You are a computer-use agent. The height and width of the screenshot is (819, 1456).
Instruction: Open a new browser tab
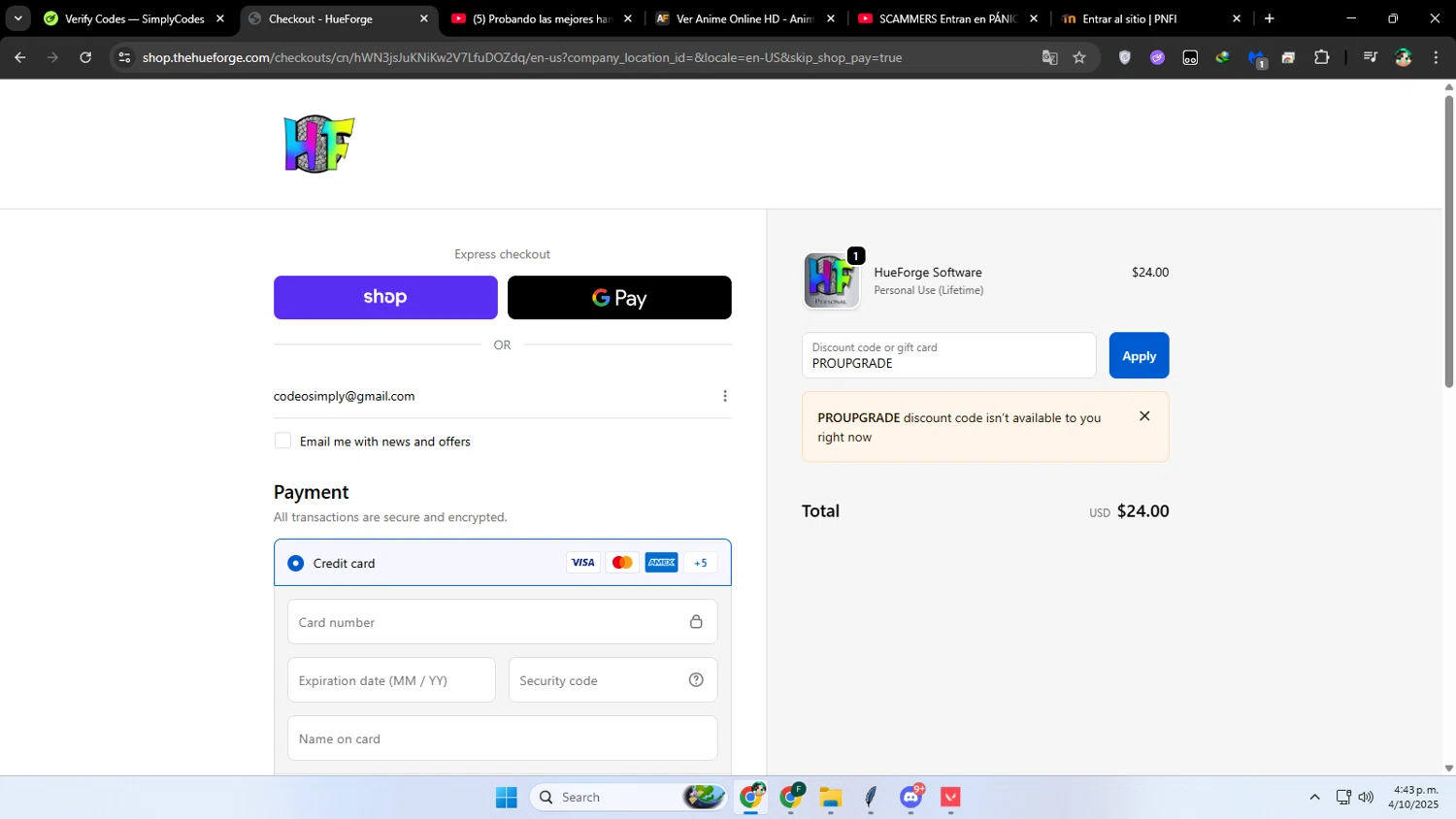pos(1270,18)
